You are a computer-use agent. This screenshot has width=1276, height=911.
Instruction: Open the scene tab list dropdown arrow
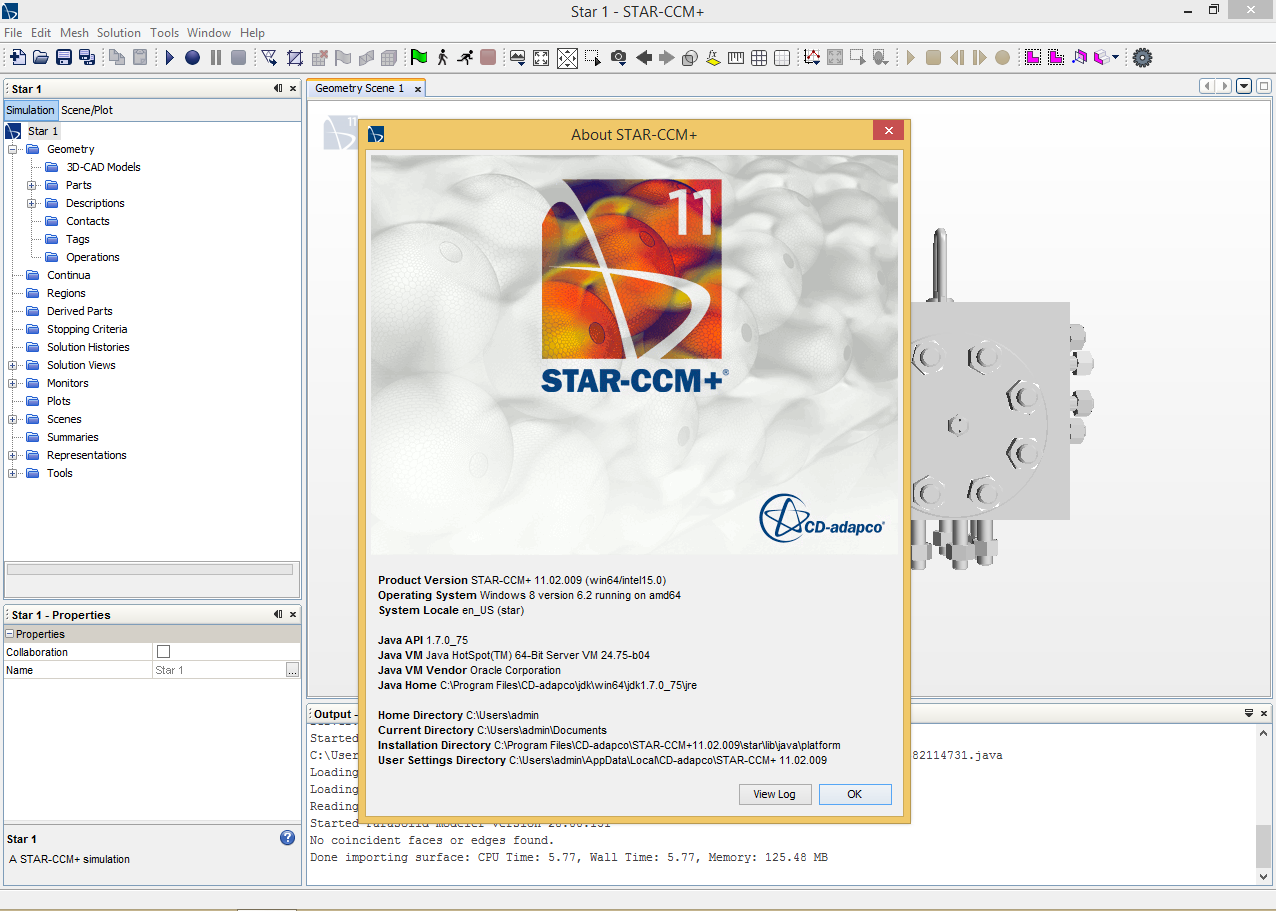[x=1244, y=86]
